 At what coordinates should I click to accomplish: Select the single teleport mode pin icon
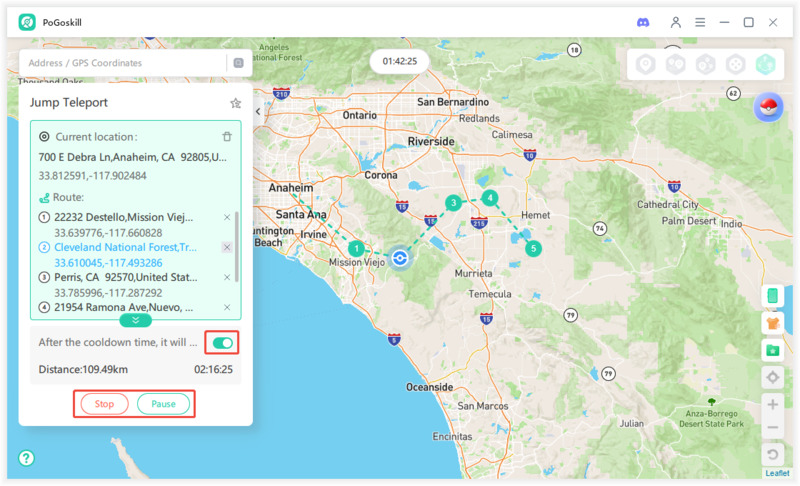click(x=646, y=64)
